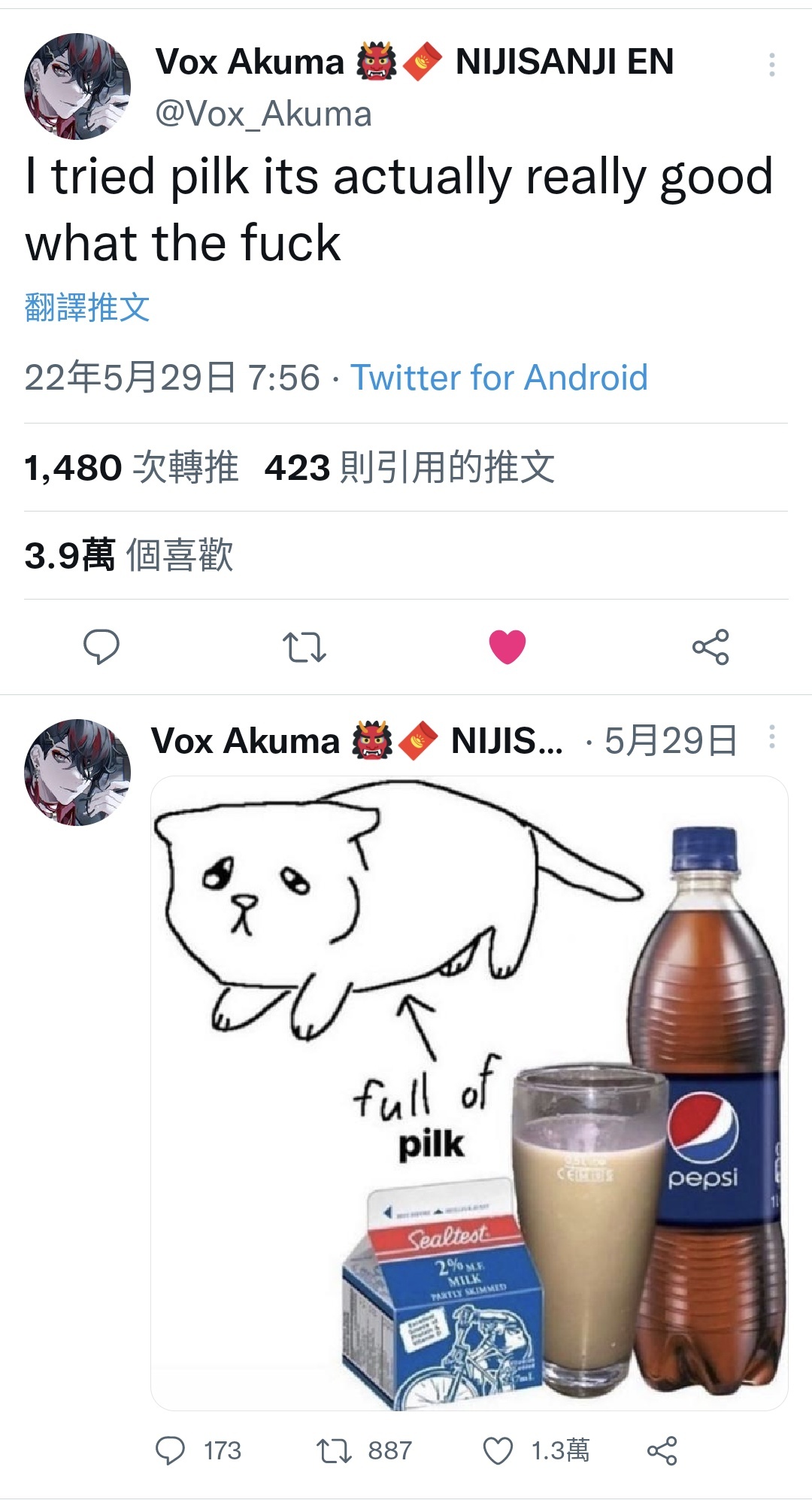Tap the retweet icon showing 887
Viewport: 812px width, 1500px height.
click(x=334, y=1450)
